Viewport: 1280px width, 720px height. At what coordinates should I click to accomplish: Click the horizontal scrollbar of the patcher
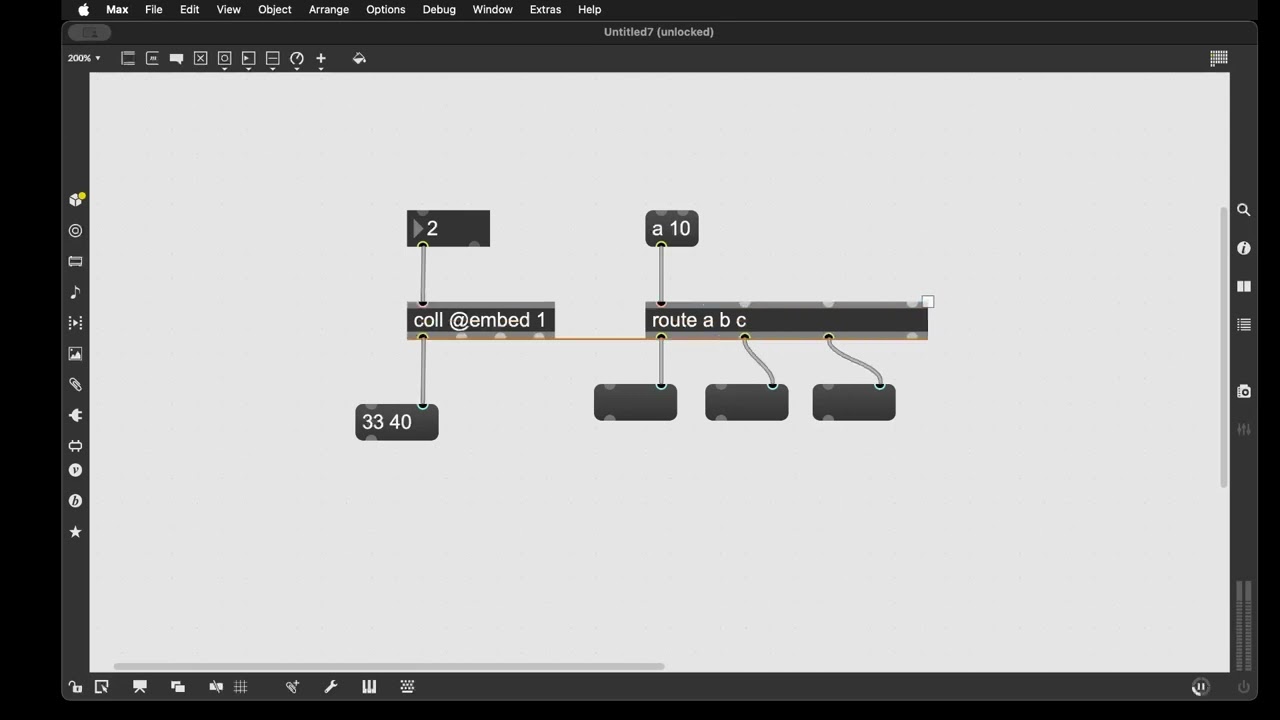389,666
